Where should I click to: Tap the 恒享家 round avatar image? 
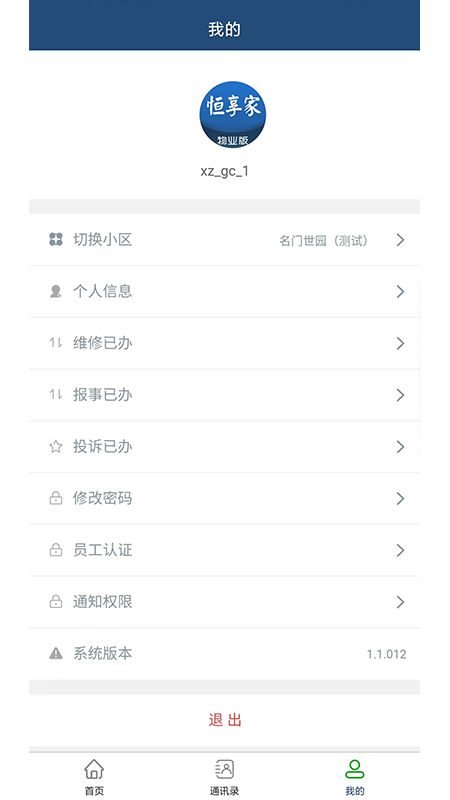coord(233,115)
